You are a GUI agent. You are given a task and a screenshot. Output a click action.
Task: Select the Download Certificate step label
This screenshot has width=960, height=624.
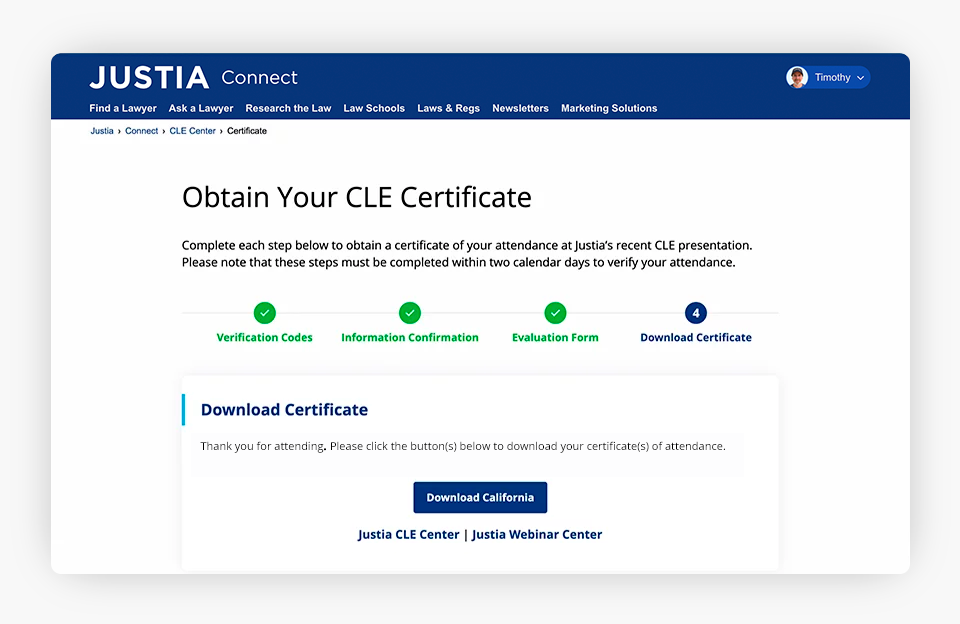[x=695, y=337]
